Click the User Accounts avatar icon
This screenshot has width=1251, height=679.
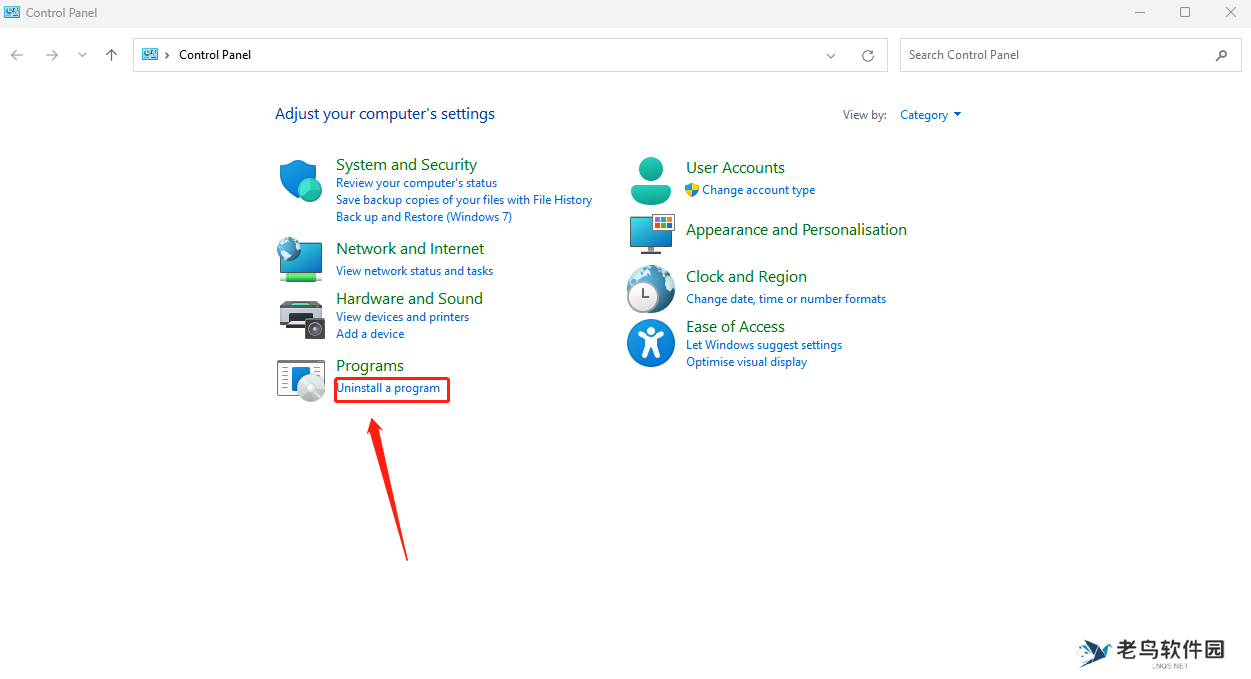(651, 180)
